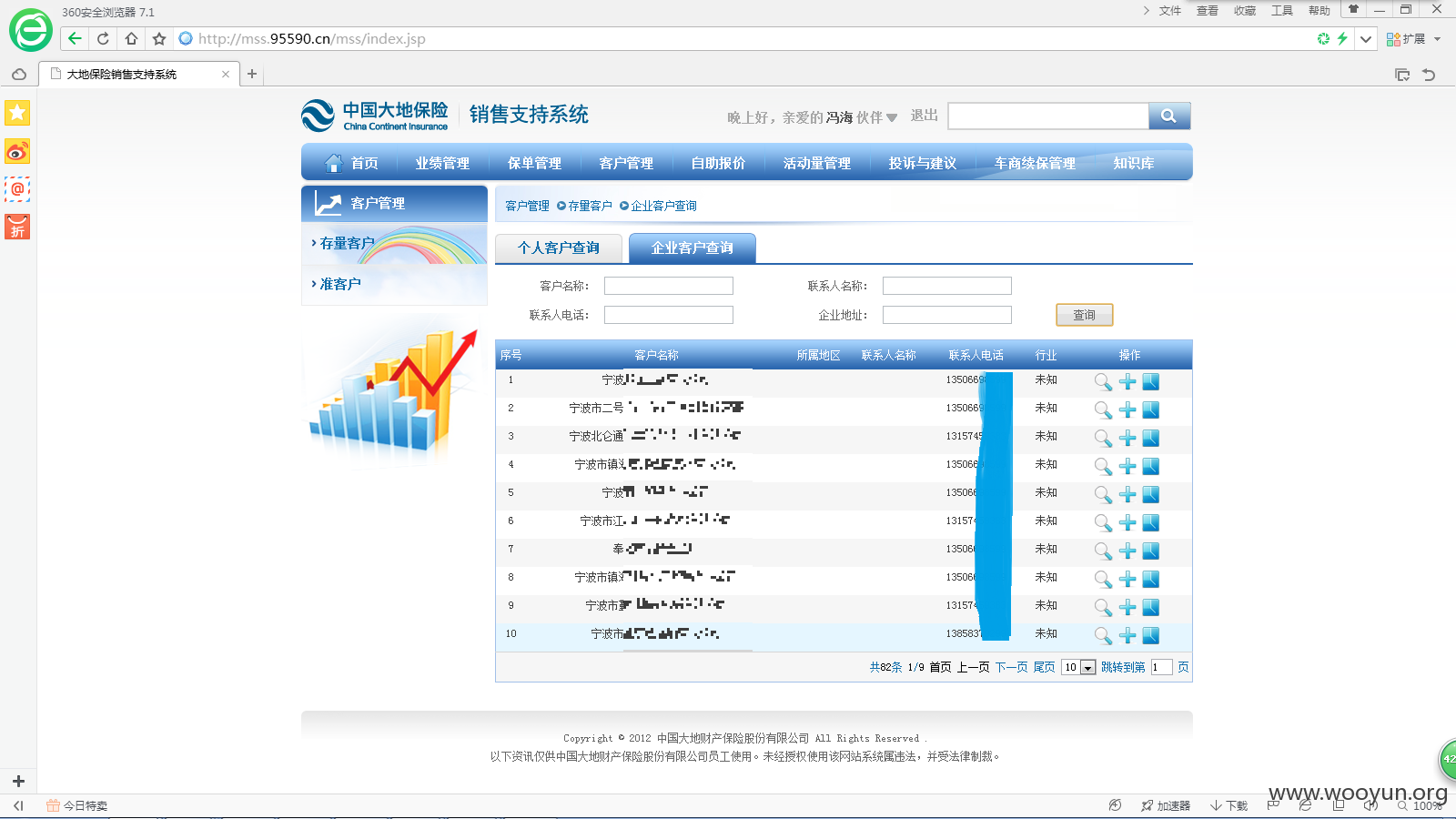Viewport: 1456px width, 819px height.
Task: Open the 活动量管理 menu
Action: 817,163
